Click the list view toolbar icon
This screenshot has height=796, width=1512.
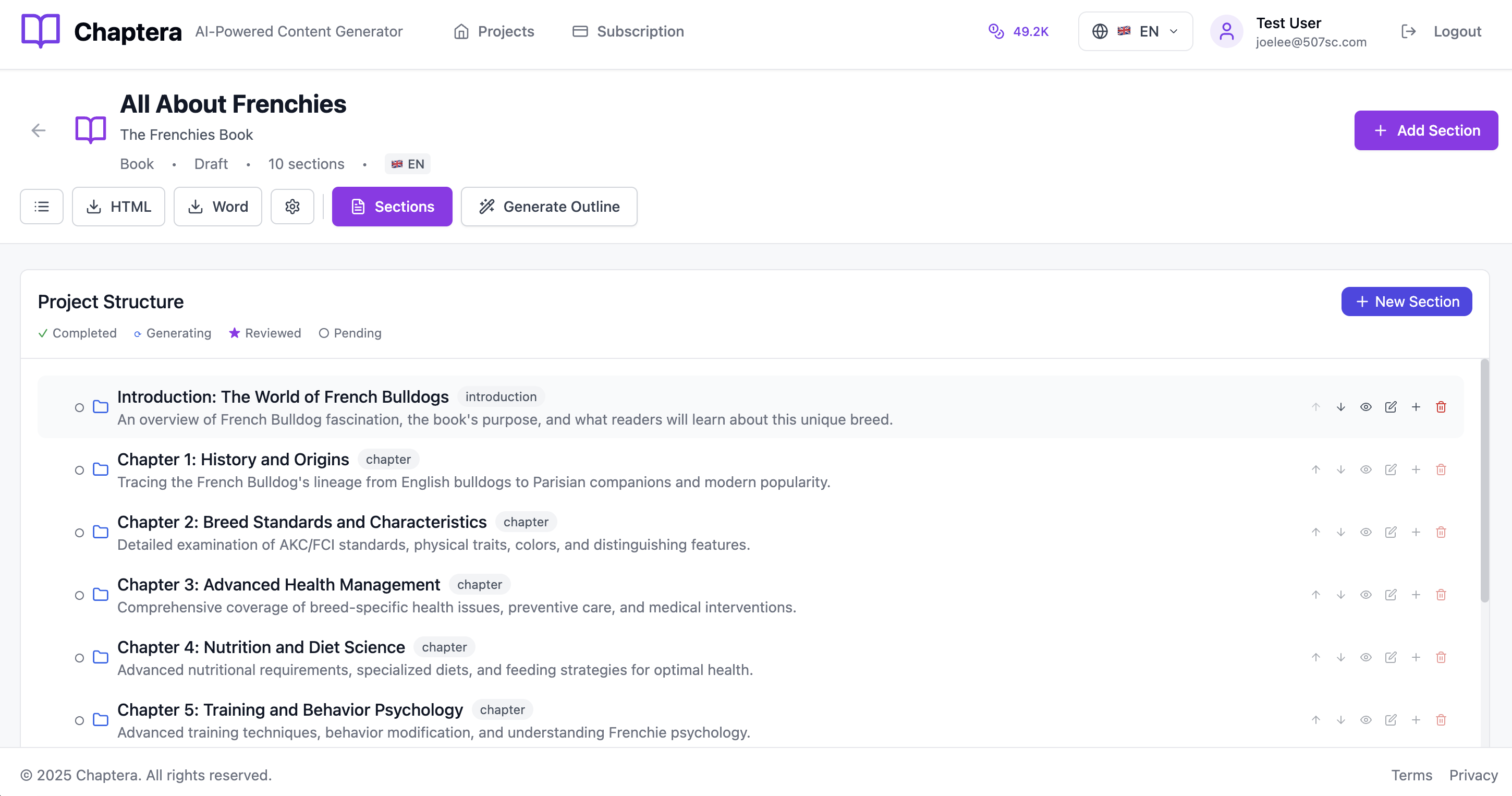[42, 207]
